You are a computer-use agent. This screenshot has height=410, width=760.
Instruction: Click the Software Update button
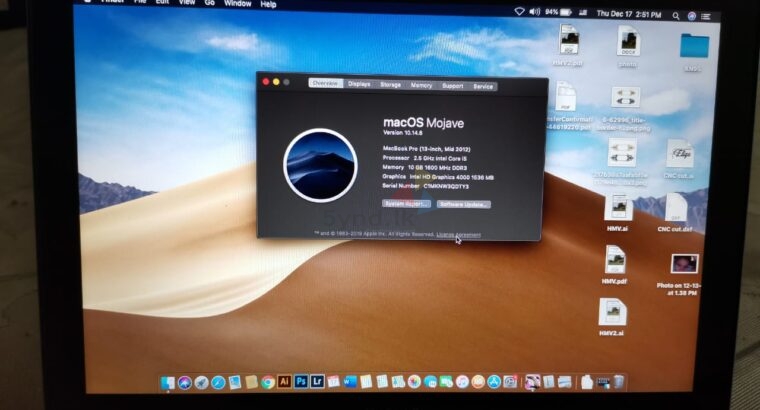tap(464, 205)
